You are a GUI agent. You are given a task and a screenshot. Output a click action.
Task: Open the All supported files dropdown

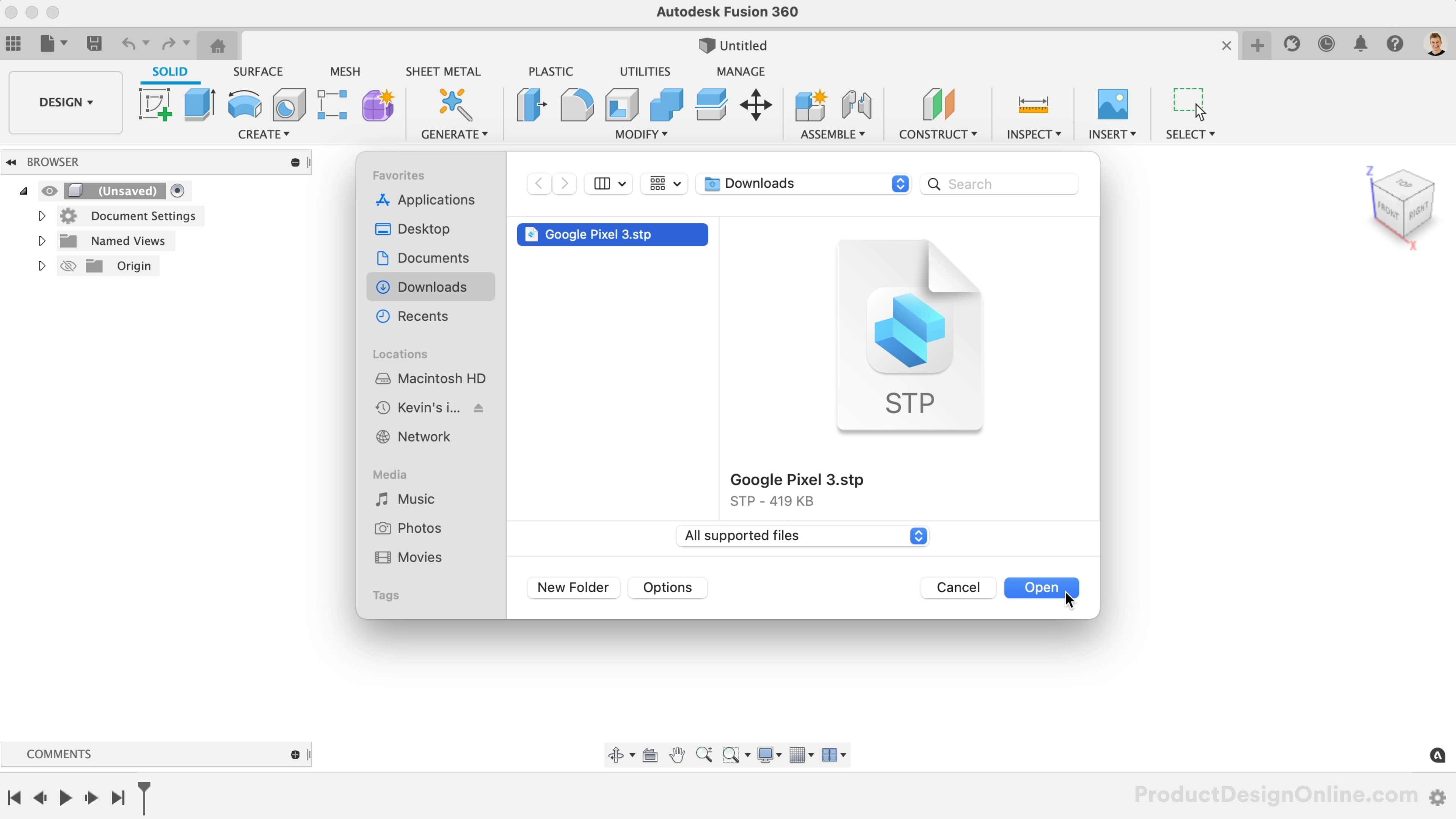(x=803, y=536)
